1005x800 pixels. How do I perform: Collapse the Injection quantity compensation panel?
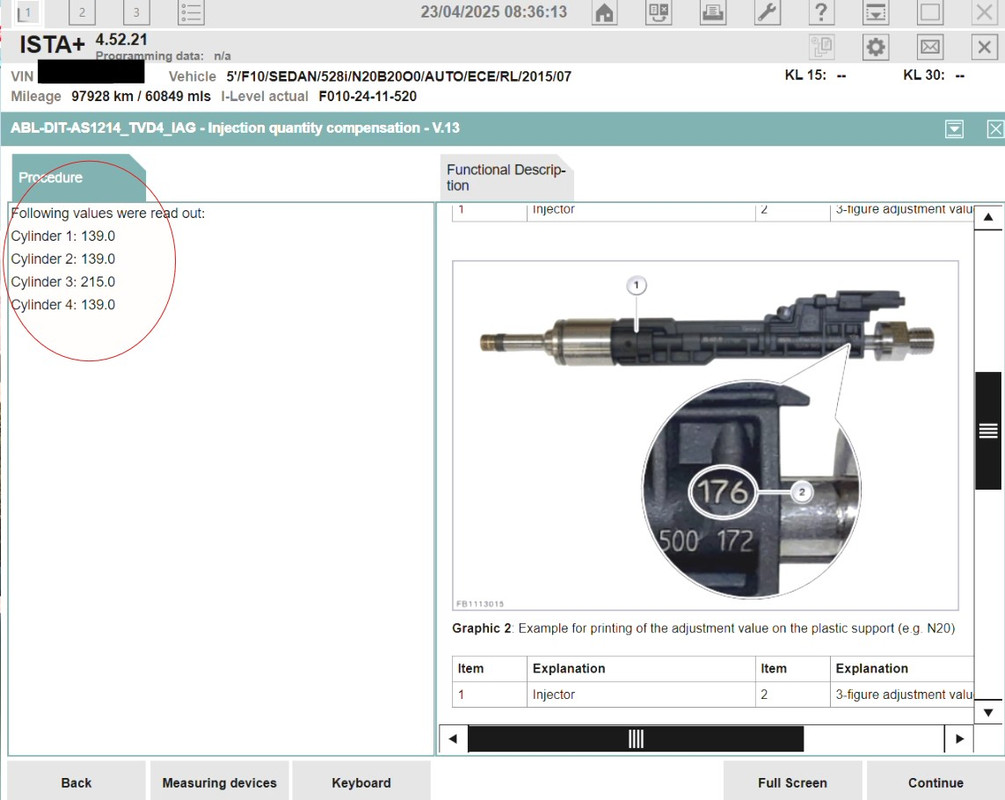[x=954, y=129]
